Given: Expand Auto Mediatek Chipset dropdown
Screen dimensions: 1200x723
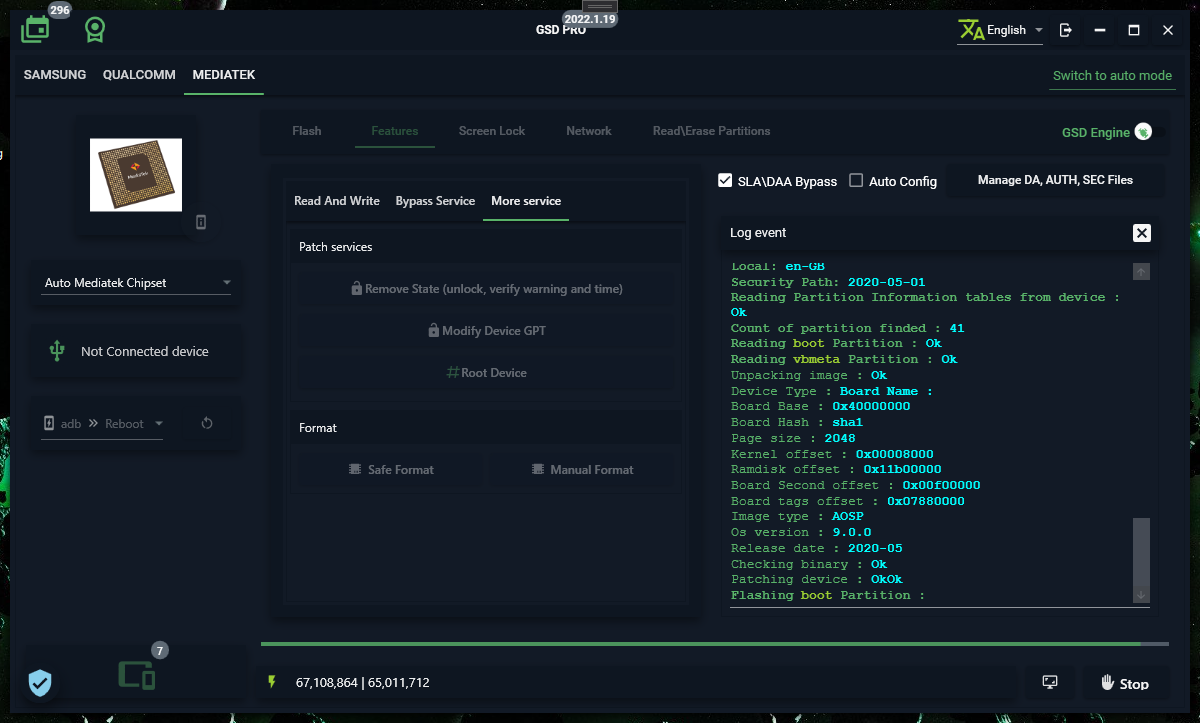Looking at the screenshot, I should pyautogui.click(x=136, y=283).
